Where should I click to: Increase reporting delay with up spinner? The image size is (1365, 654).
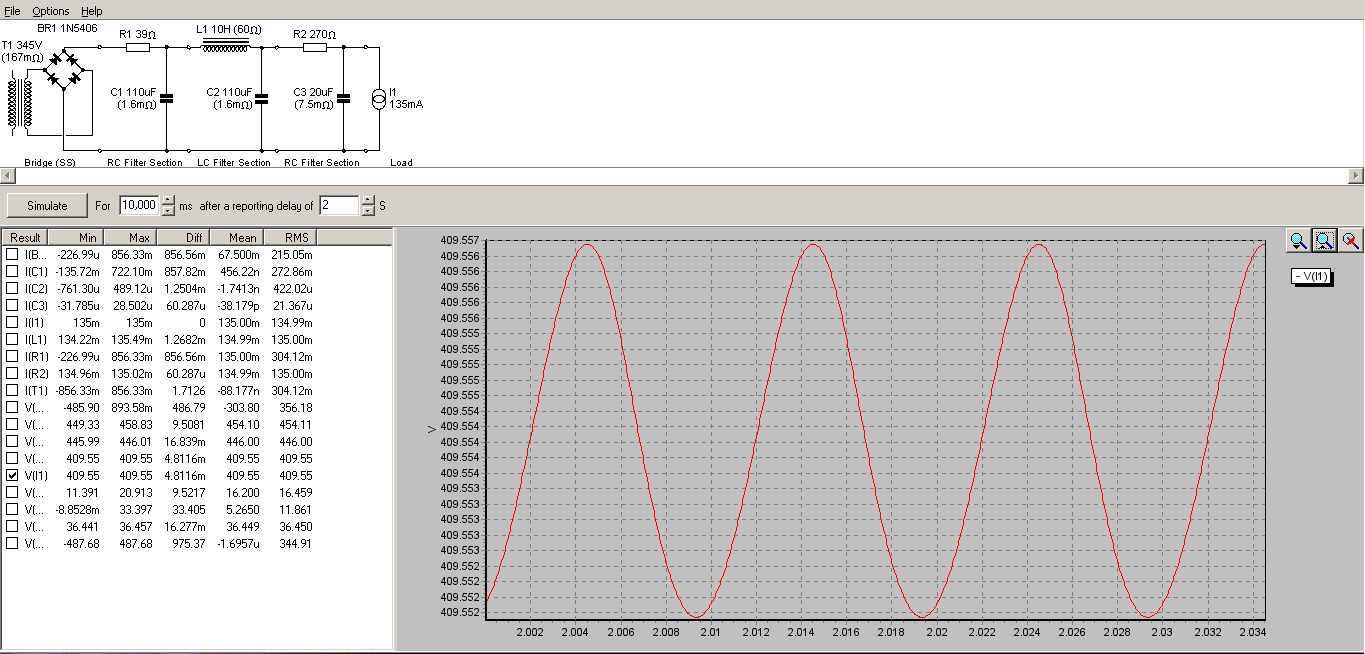tap(368, 200)
